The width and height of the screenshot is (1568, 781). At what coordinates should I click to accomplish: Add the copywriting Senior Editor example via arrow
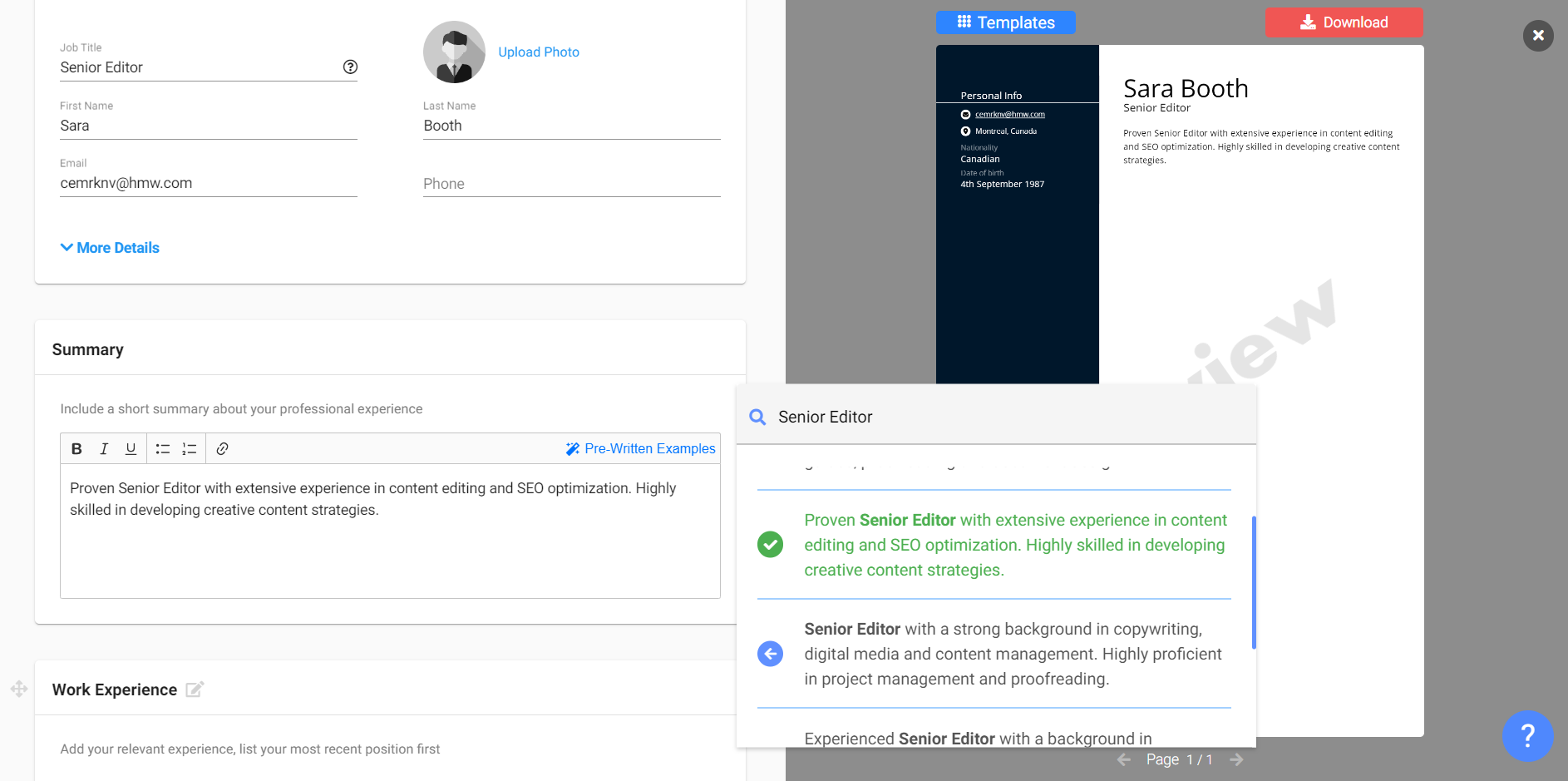(x=771, y=654)
